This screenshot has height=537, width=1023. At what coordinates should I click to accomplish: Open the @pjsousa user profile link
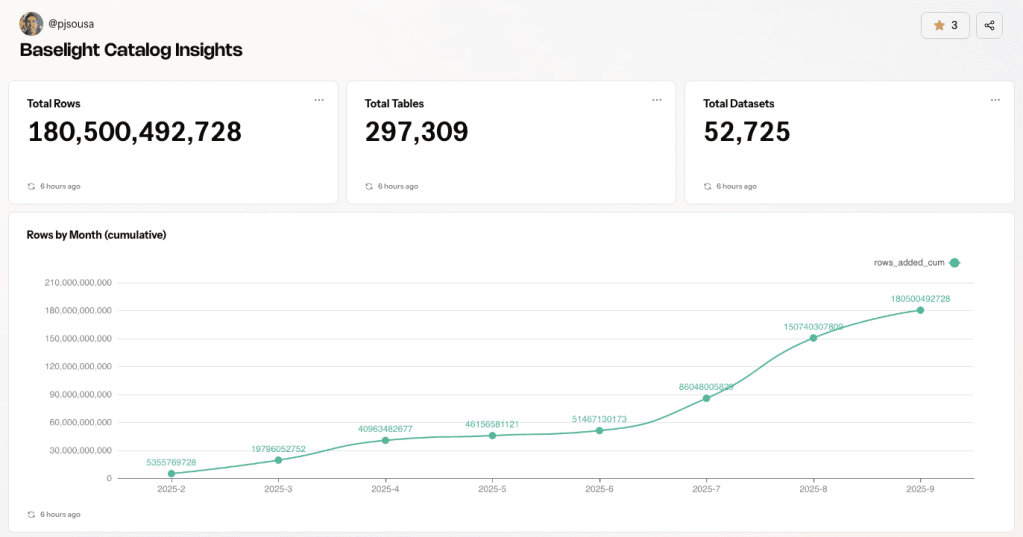tap(71, 23)
